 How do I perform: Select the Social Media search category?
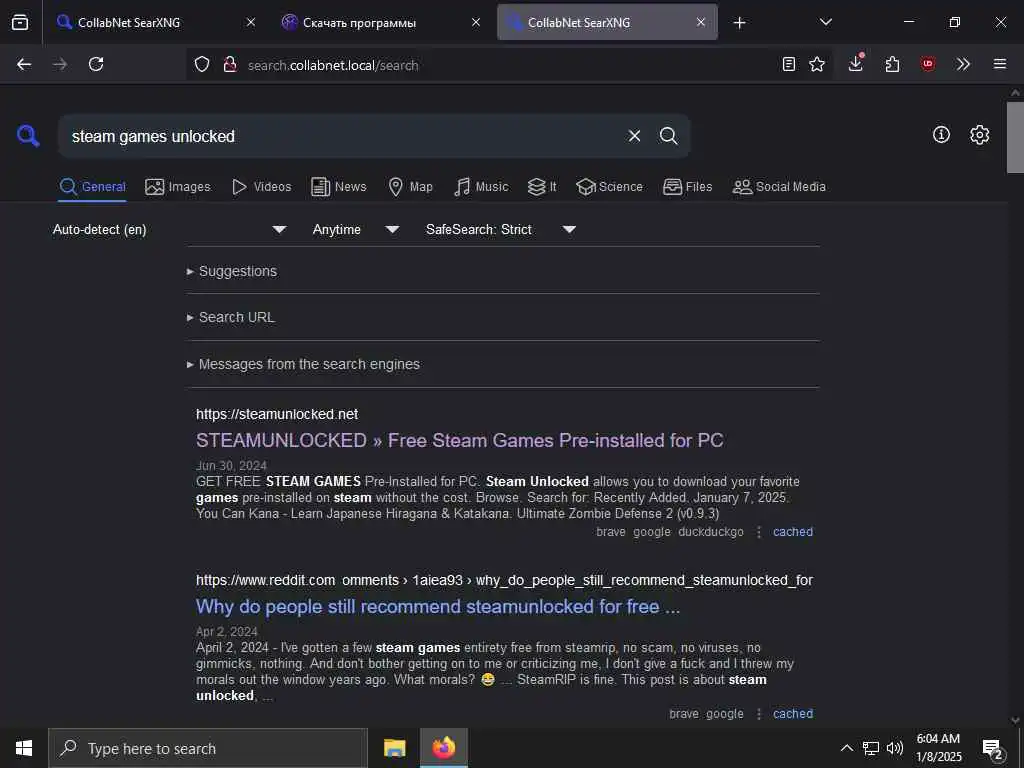779,187
